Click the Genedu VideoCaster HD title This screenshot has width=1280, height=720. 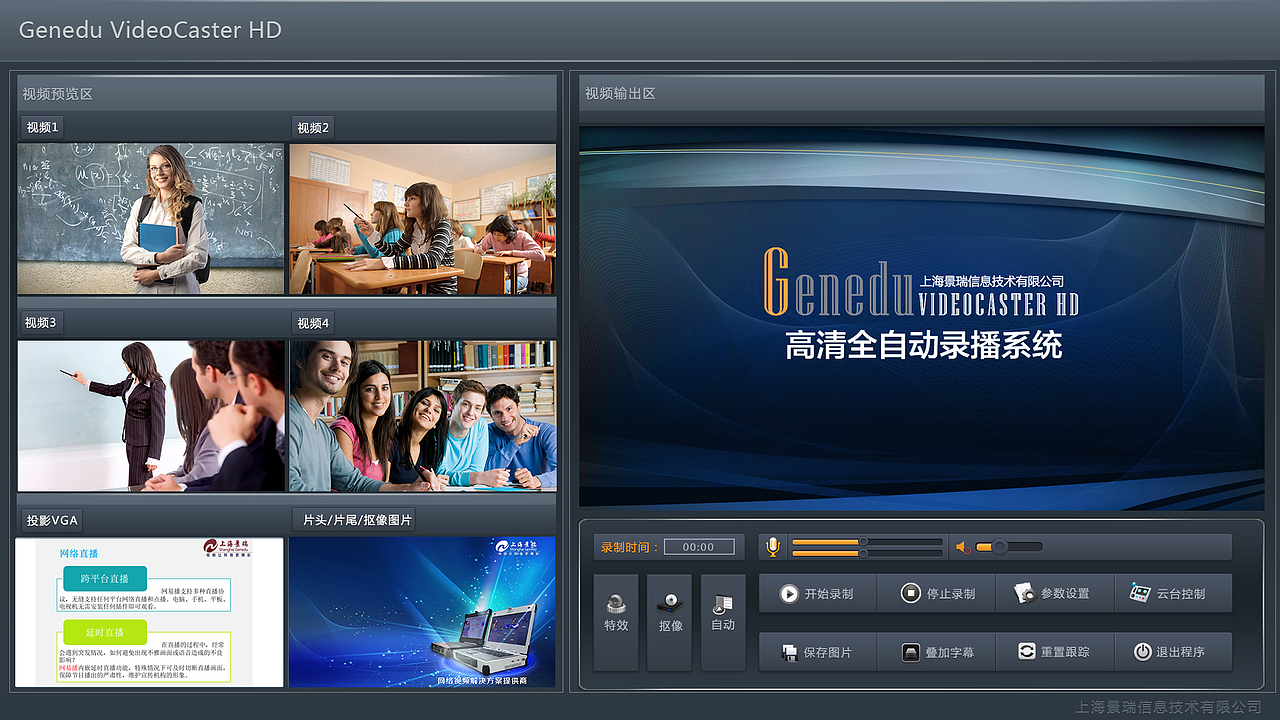(150, 30)
